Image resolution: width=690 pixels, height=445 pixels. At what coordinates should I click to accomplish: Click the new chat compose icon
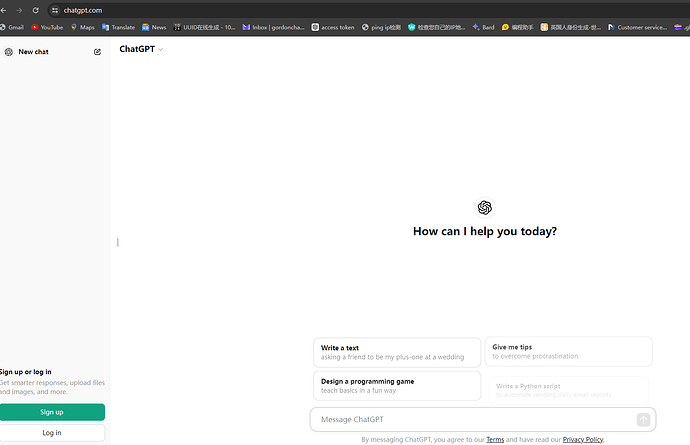(97, 52)
